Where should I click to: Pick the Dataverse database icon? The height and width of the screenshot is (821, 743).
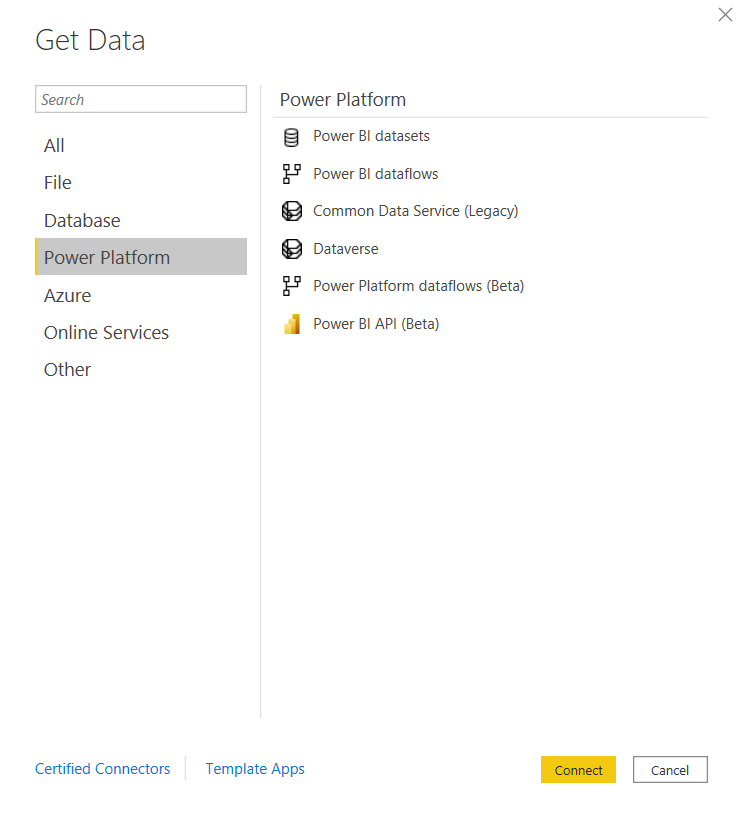(x=291, y=249)
